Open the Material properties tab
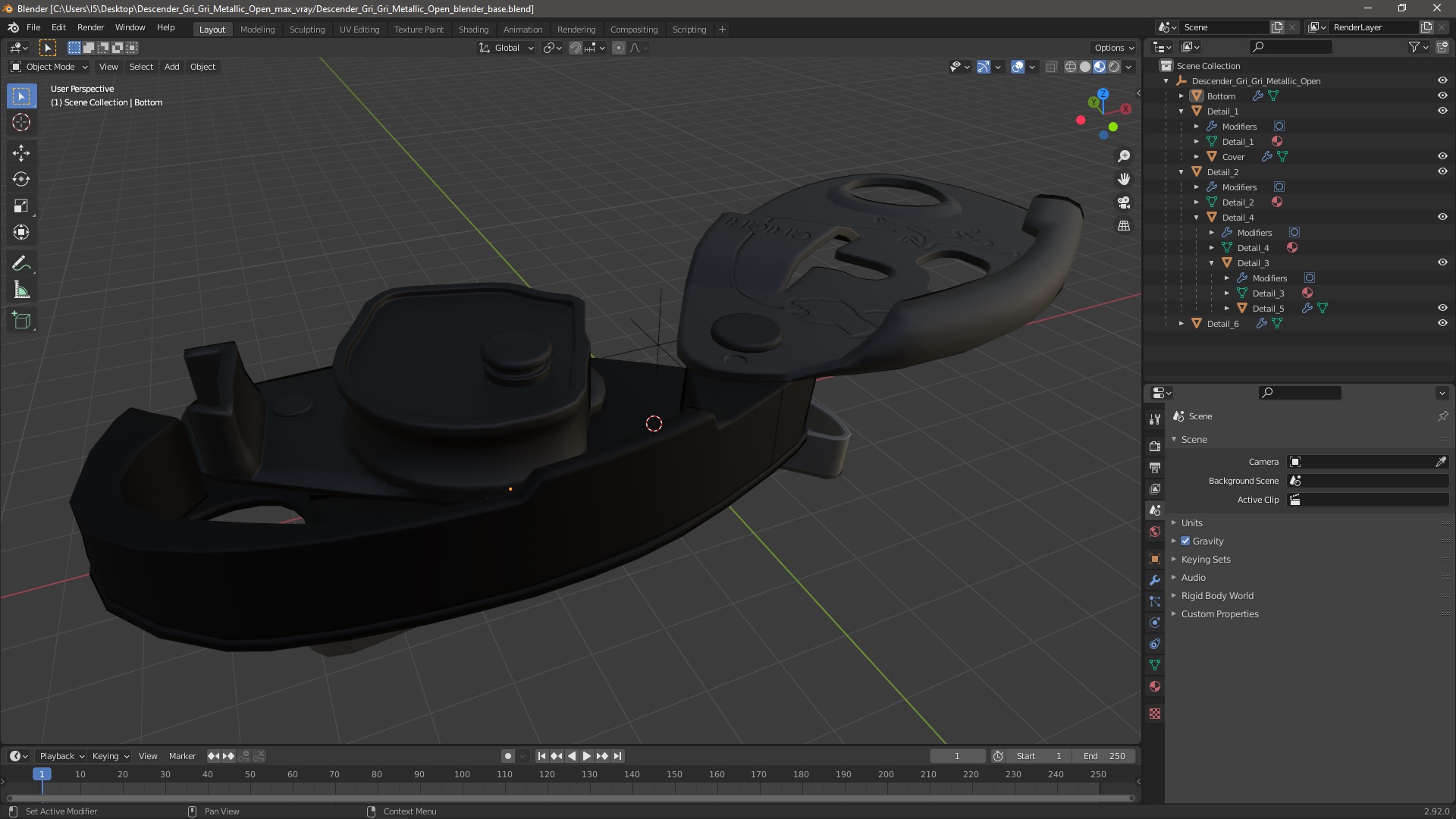This screenshot has height=819, width=1456. pyautogui.click(x=1155, y=686)
